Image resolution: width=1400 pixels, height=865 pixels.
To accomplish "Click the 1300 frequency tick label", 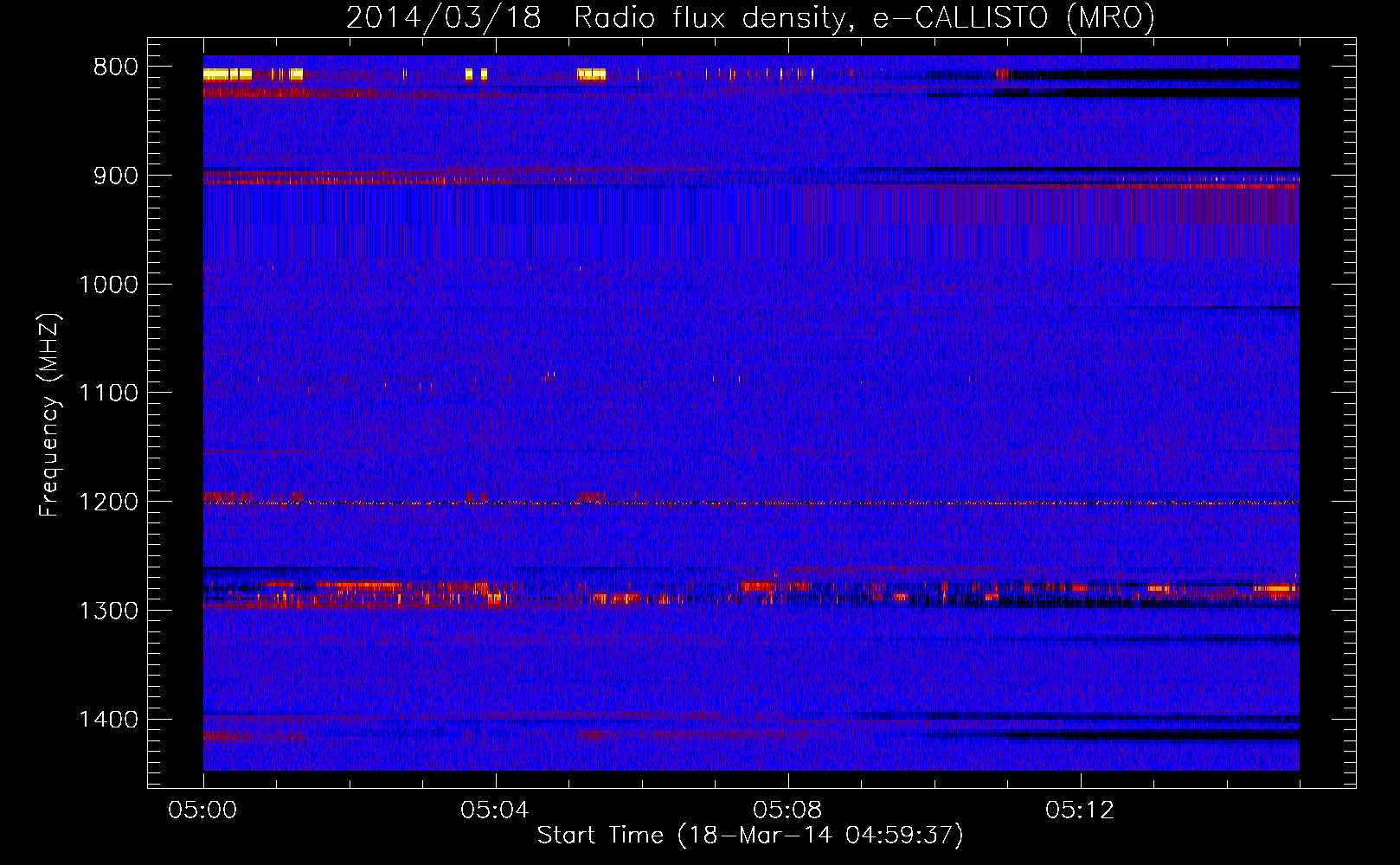I will coord(108,611).
